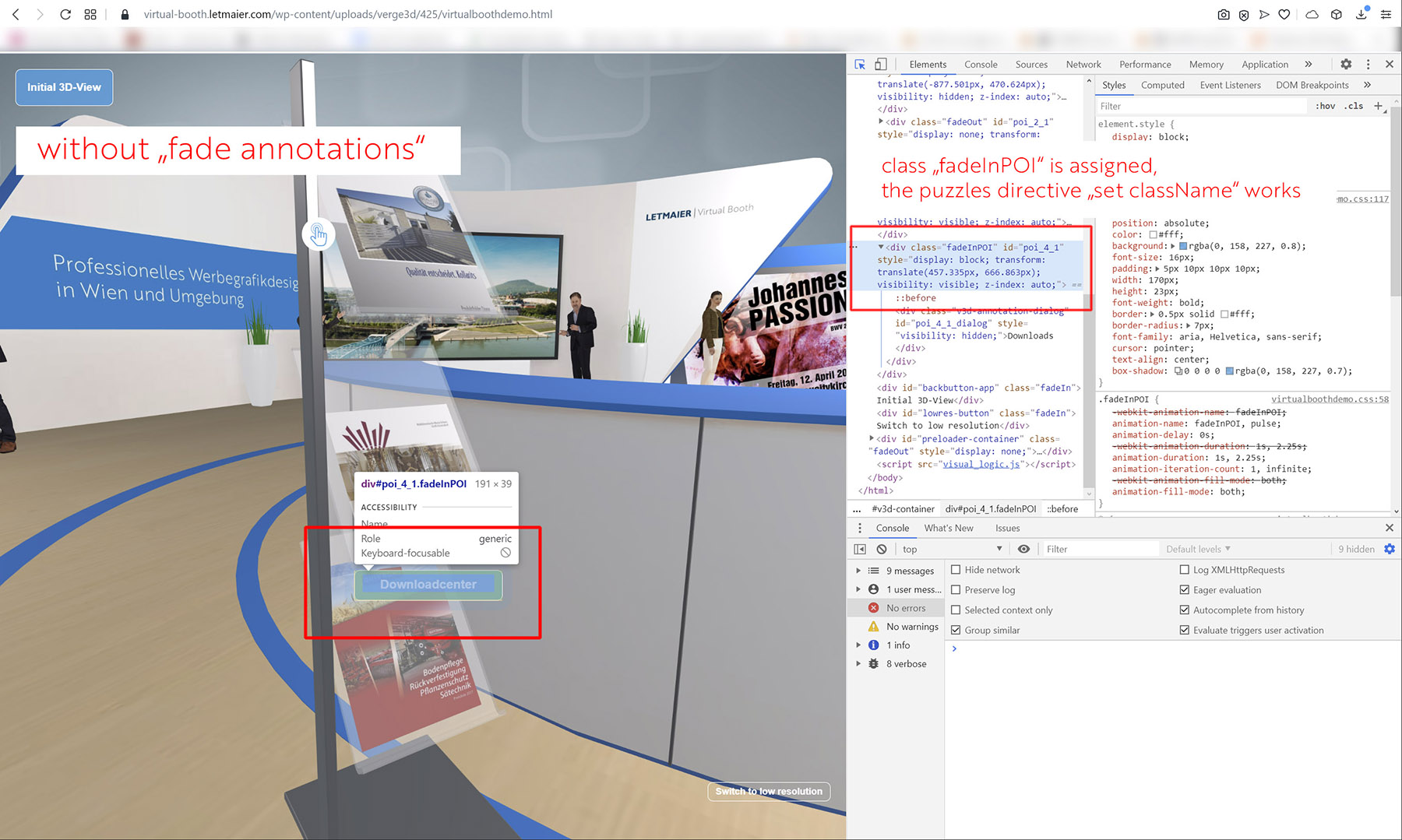Uncheck Autocomplete from history
The image size is (1402, 840).
[1185, 610]
